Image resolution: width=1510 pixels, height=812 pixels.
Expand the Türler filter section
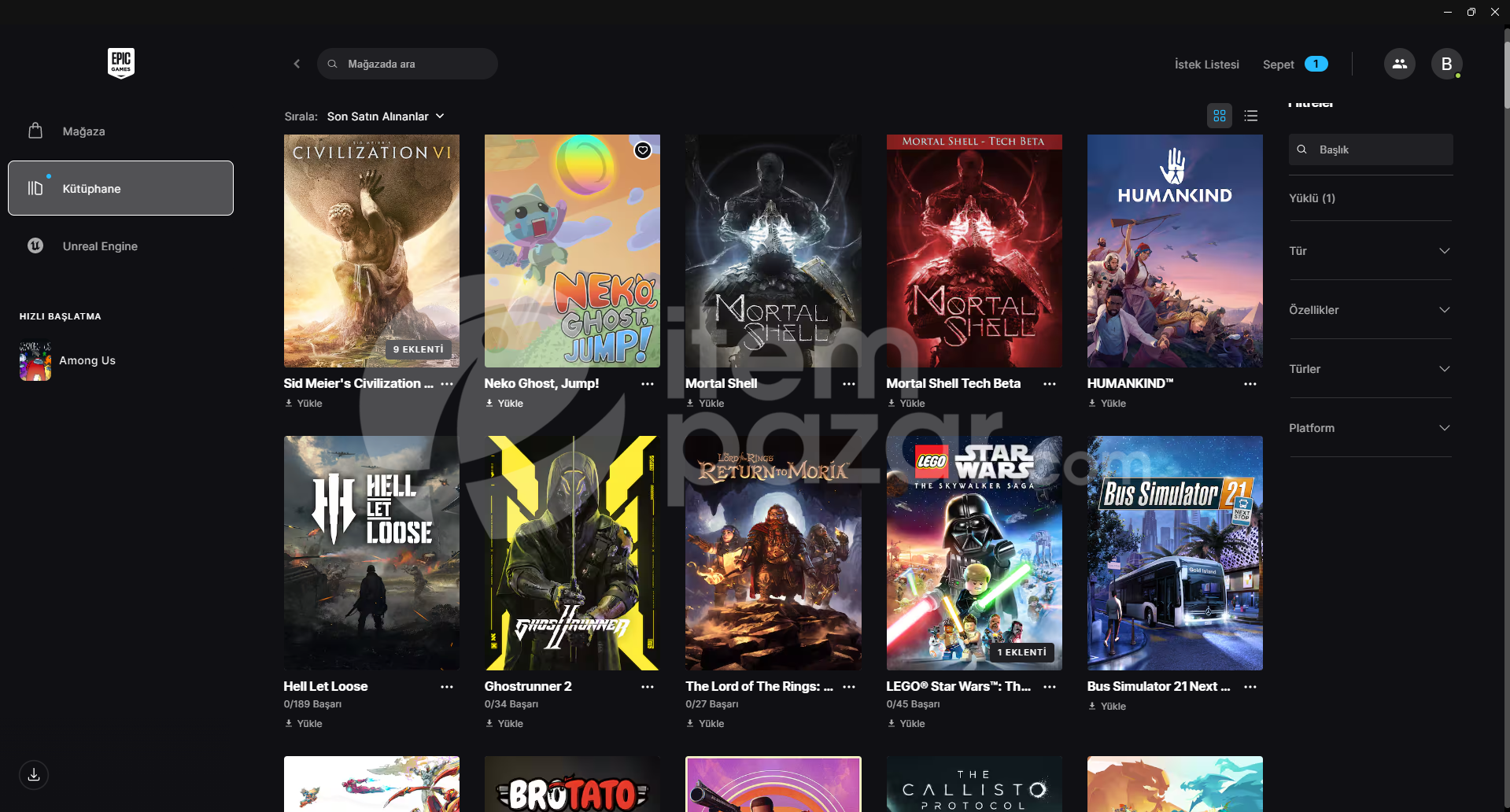(x=1370, y=369)
